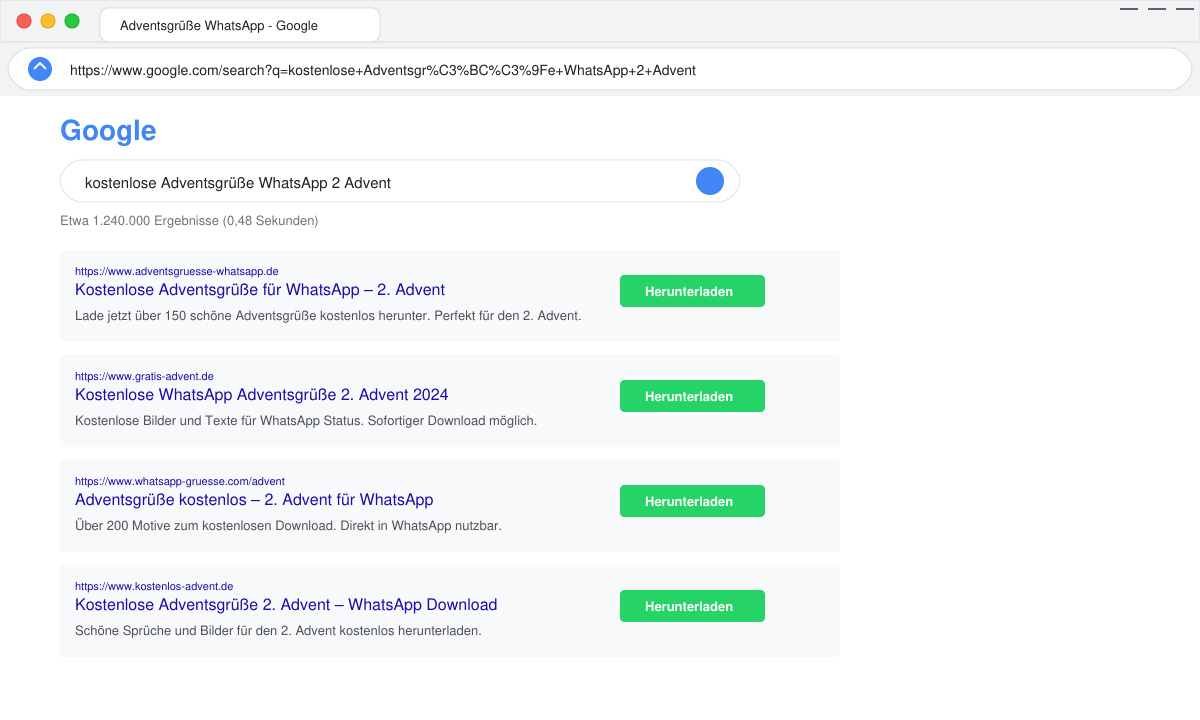
Task: Click the https://www.adventsgruesse-whatsapp.de URL text
Action: [x=176, y=271]
